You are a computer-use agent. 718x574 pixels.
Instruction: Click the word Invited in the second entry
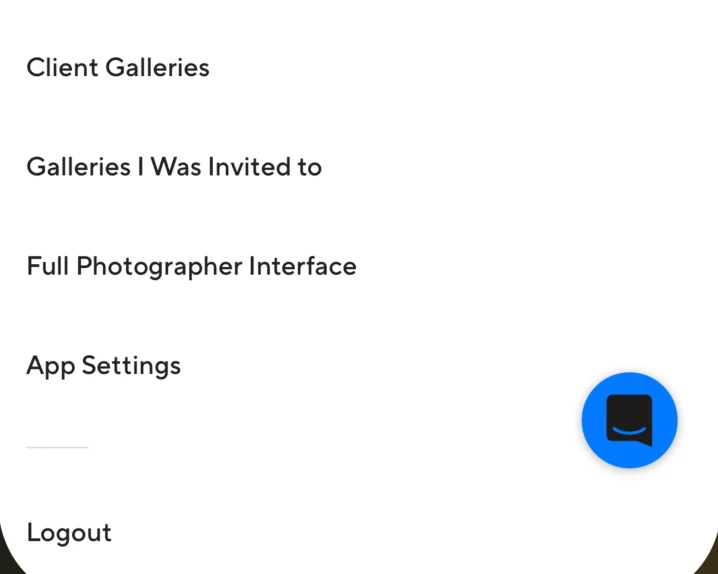(249, 167)
